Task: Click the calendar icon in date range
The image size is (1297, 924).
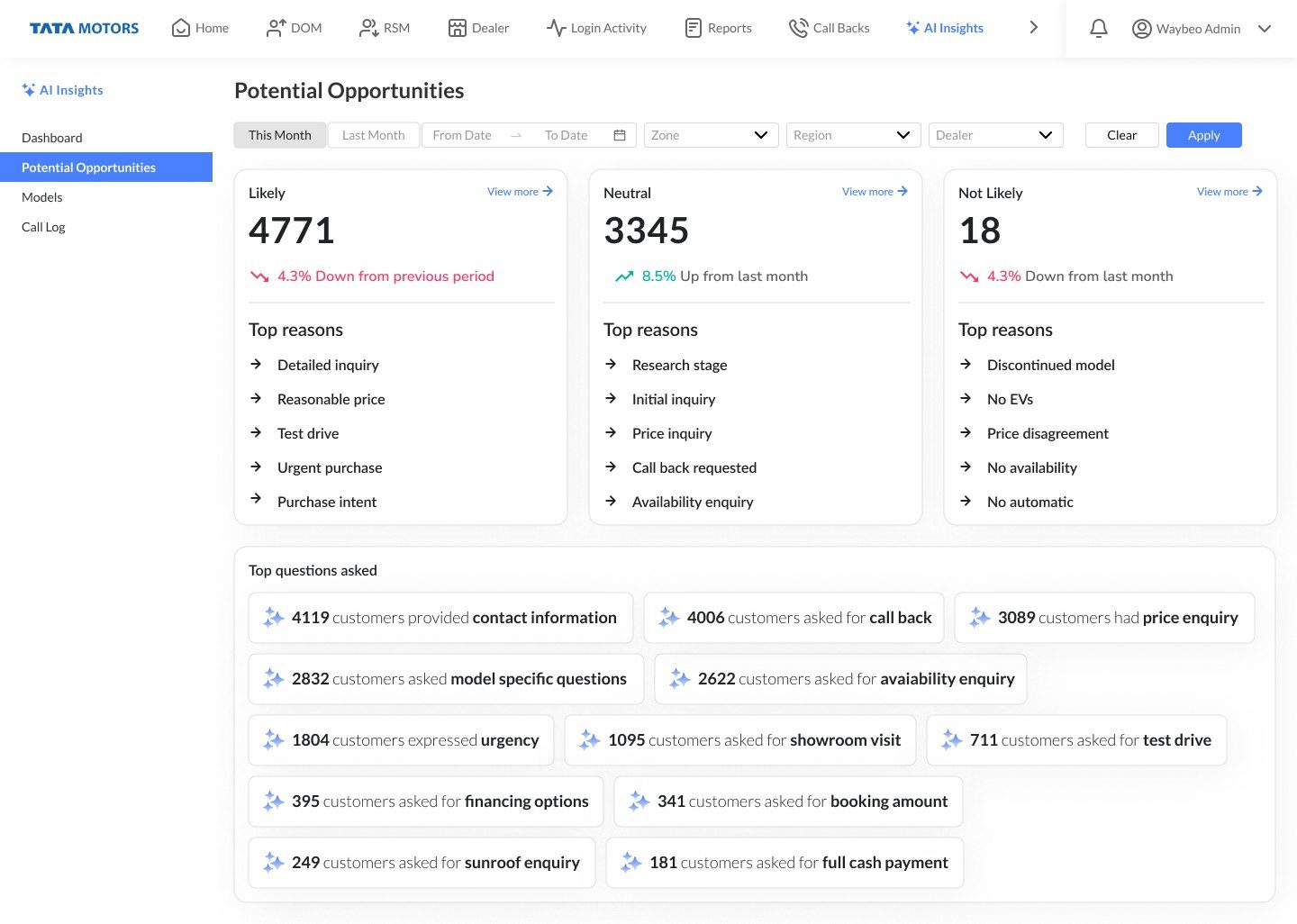Action: pos(620,135)
